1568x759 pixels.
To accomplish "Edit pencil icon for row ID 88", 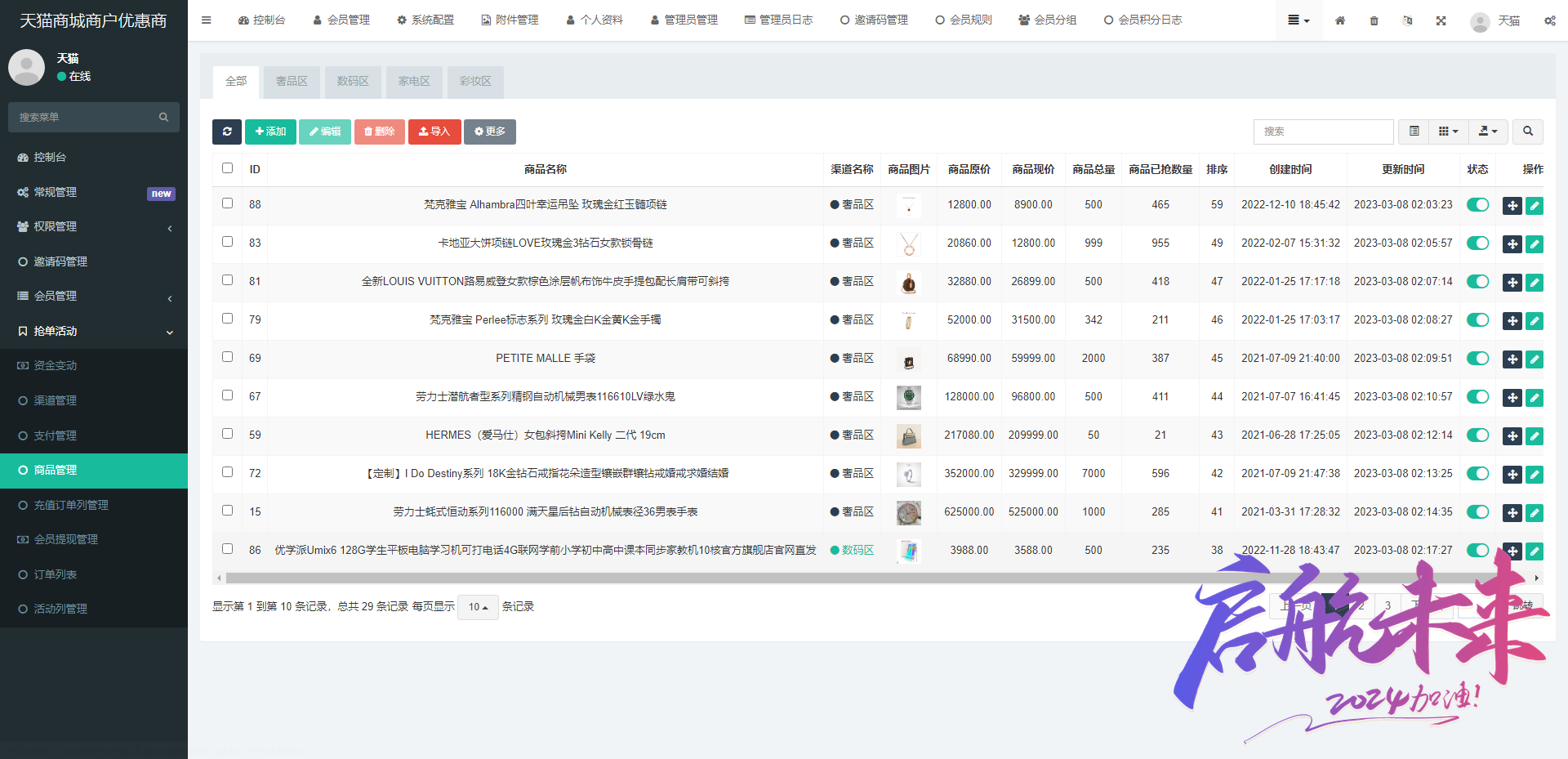I will [x=1535, y=206].
